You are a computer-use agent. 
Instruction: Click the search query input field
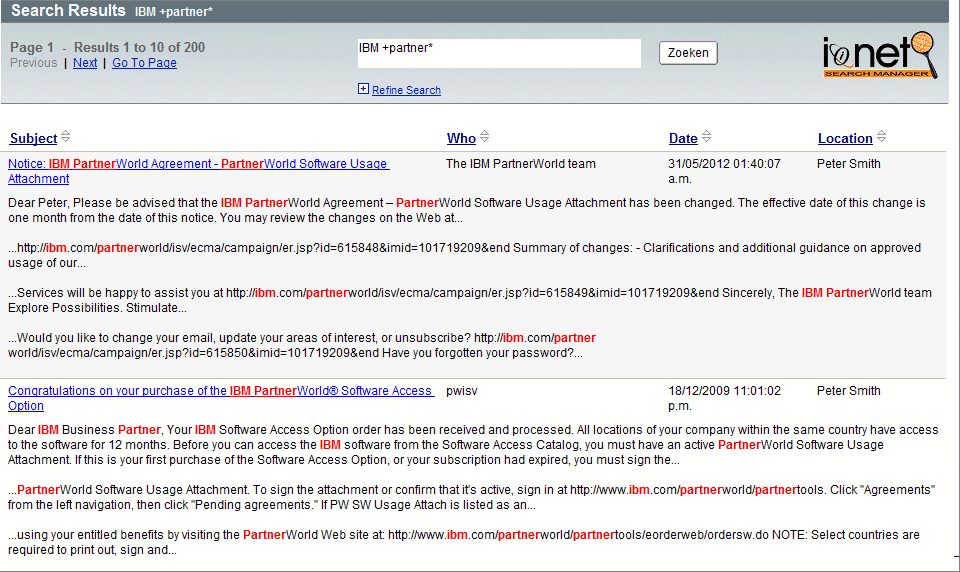coord(499,53)
